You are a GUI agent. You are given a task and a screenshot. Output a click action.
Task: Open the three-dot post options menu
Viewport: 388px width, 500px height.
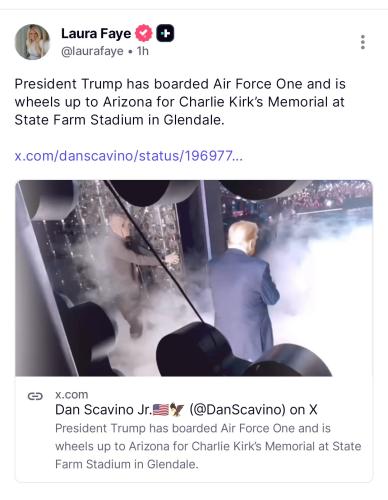[363, 42]
